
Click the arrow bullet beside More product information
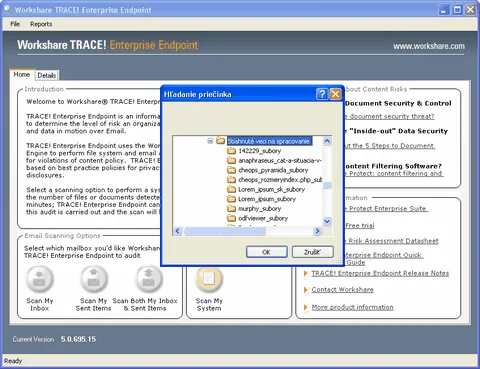pyautogui.click(x=306, y=307)
